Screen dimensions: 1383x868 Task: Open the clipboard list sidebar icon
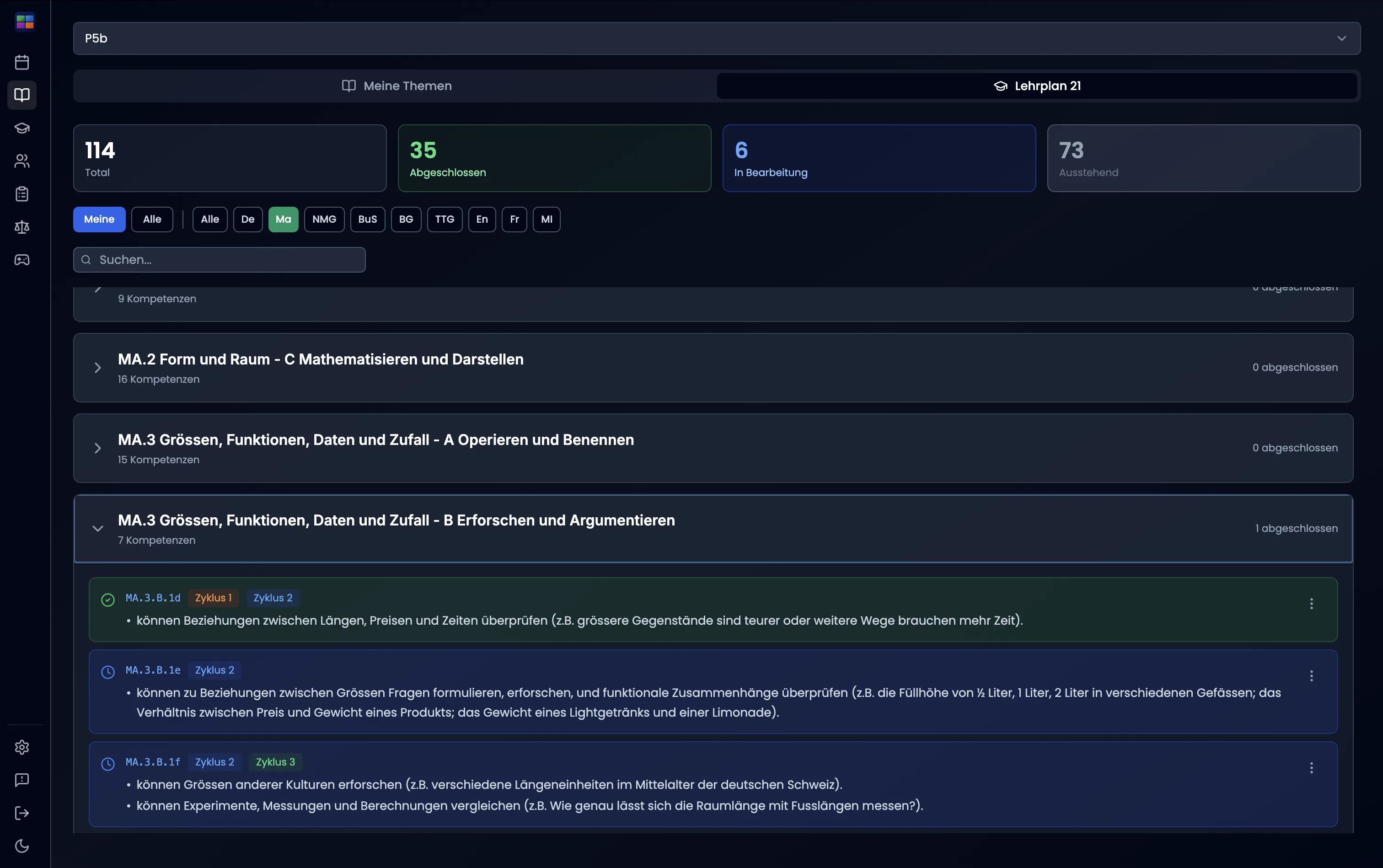point(22,194)
